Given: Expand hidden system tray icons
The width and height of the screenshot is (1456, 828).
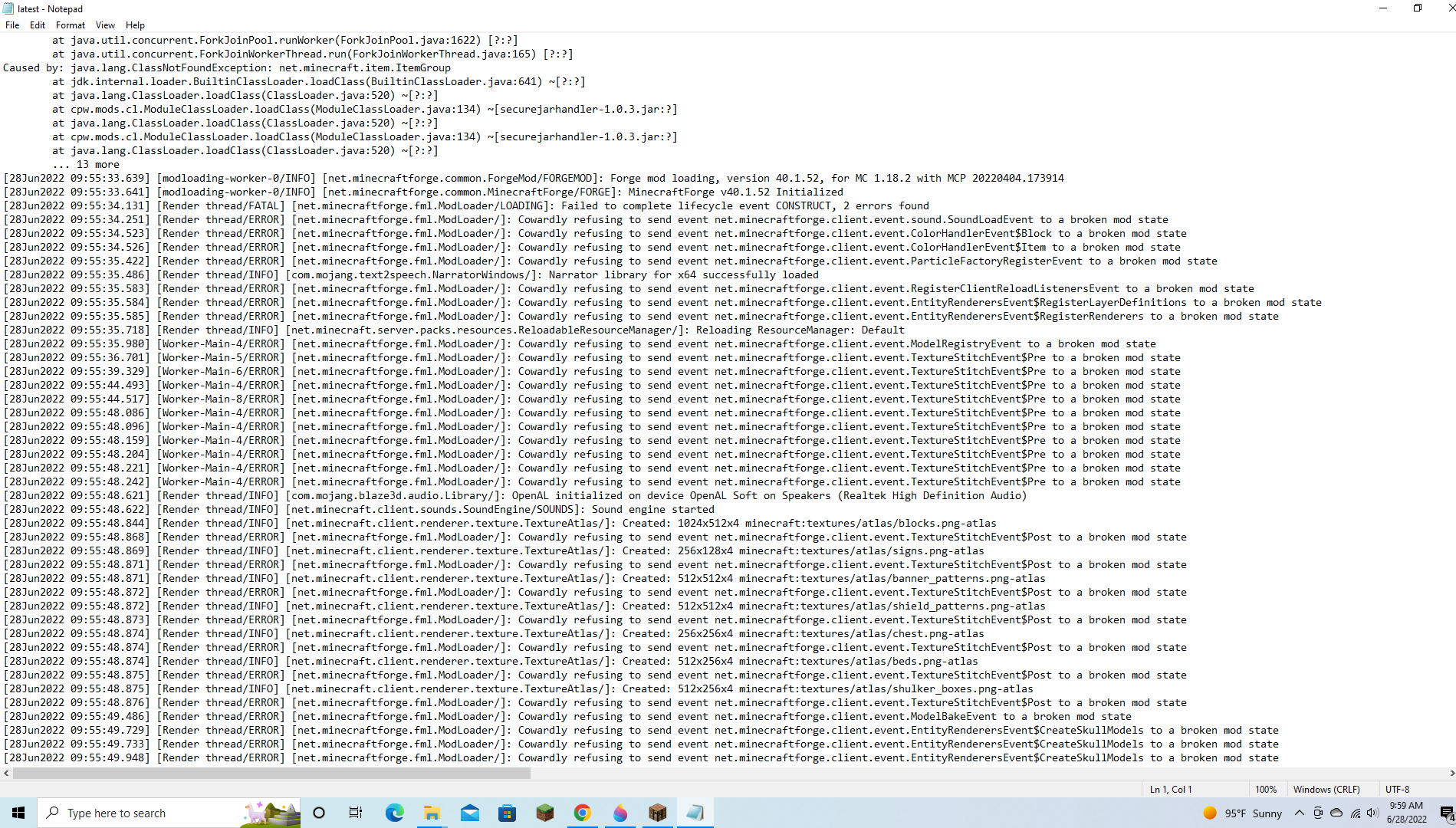Looking at the screenshot, I should (x=1300, y=813).
